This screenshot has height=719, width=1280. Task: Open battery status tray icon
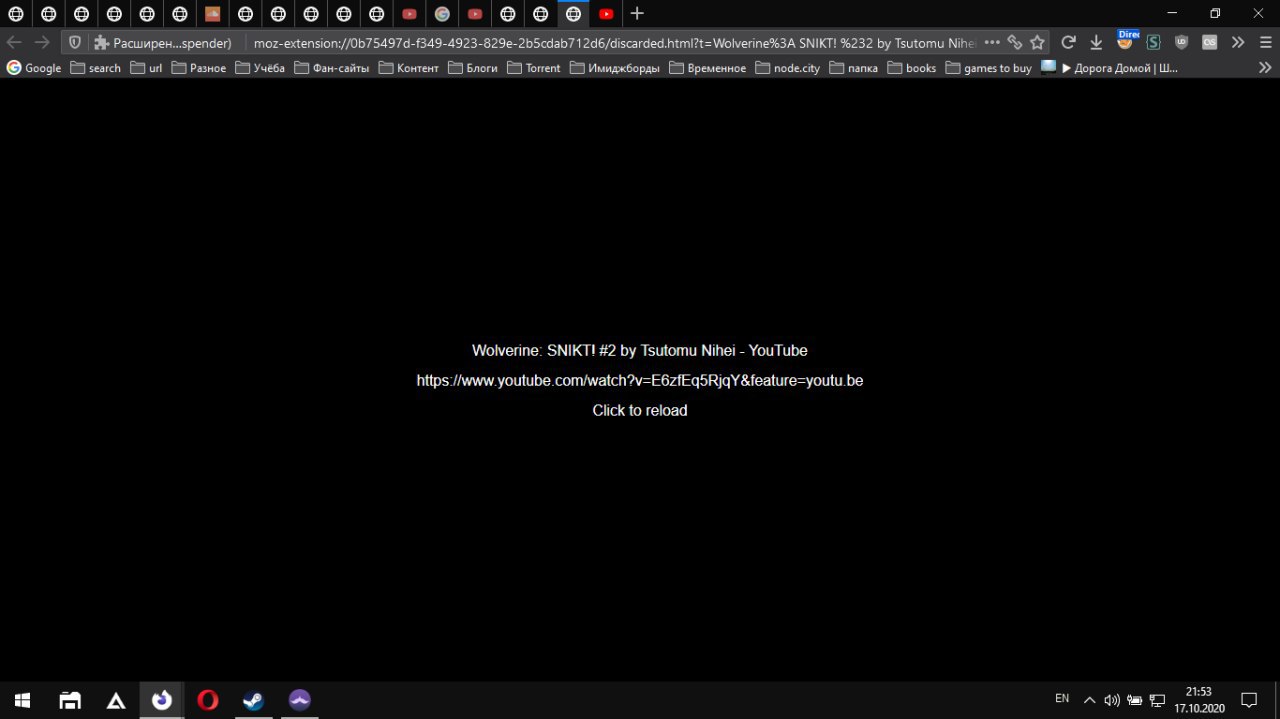pyautogui.click(x=1135, y=700)
